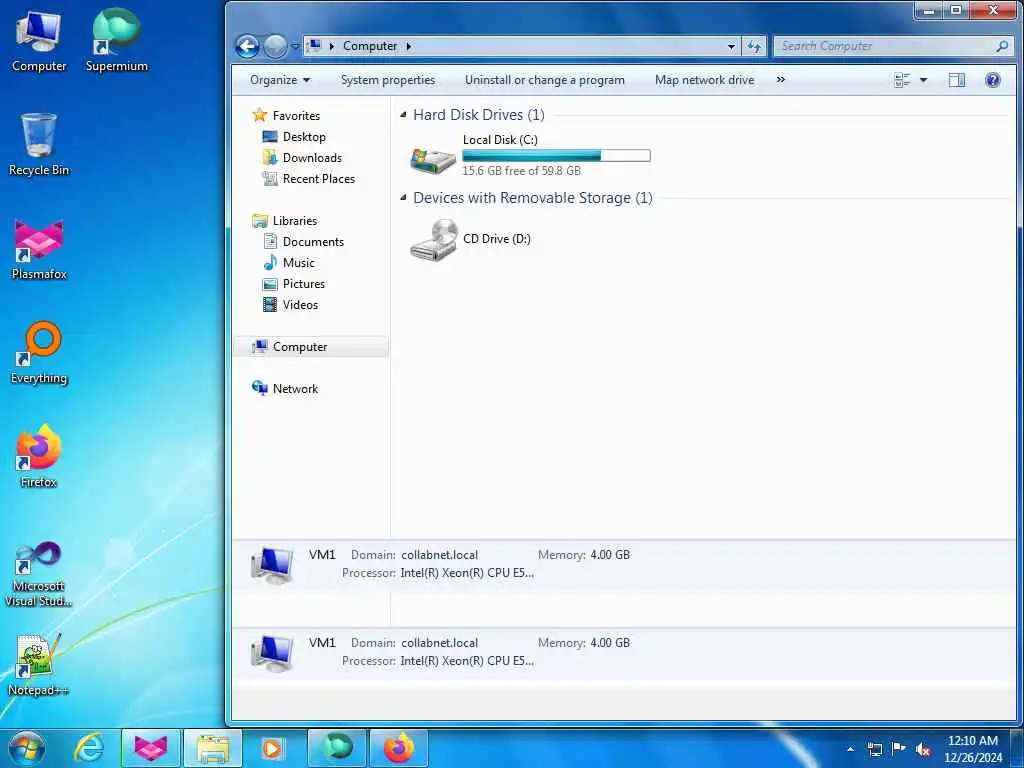Open the view options dropdown arrow
The height and width of the screenshot is (768, 1024).
(x=923, y=80)
